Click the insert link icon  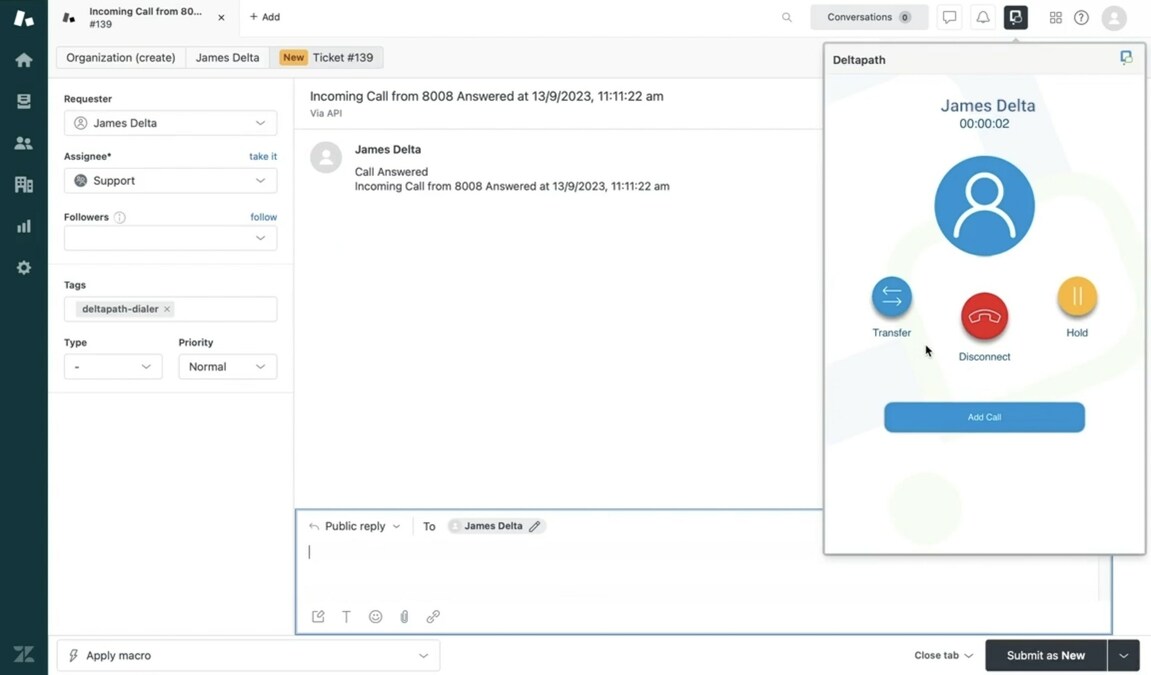pos(433,616)
